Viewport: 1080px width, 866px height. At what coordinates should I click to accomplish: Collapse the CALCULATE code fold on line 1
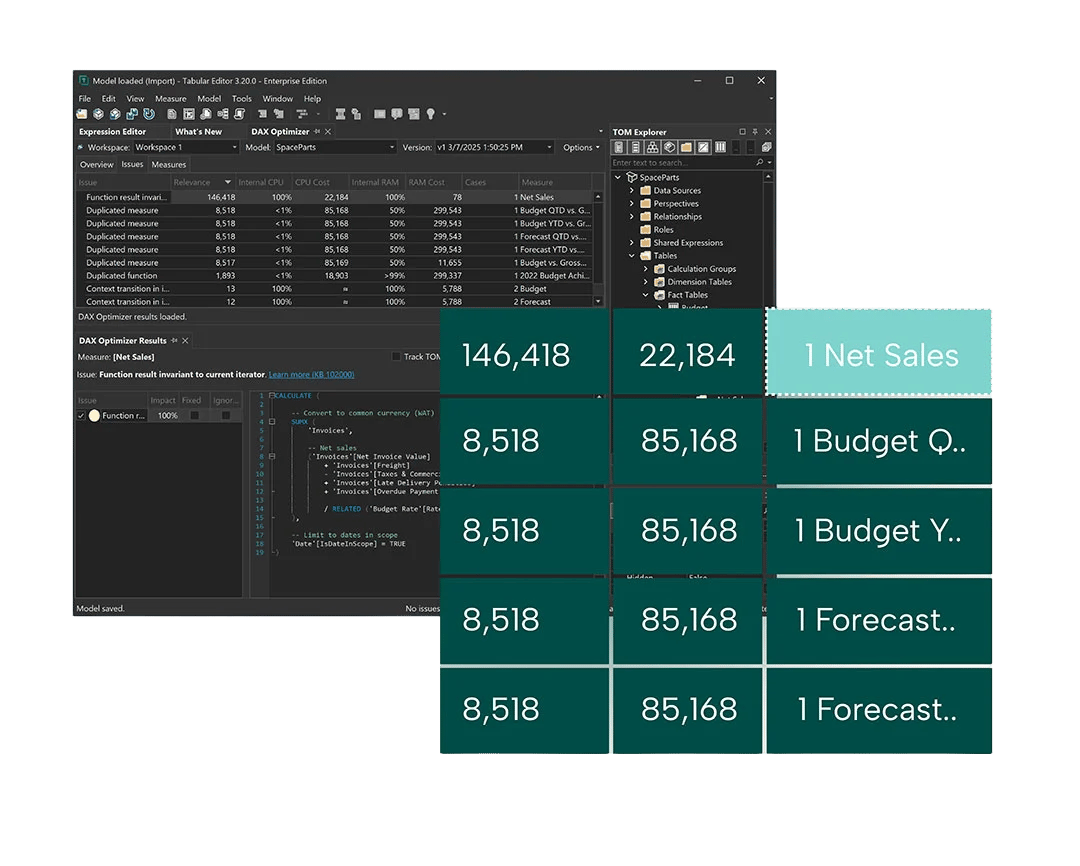tap(272, 395)
